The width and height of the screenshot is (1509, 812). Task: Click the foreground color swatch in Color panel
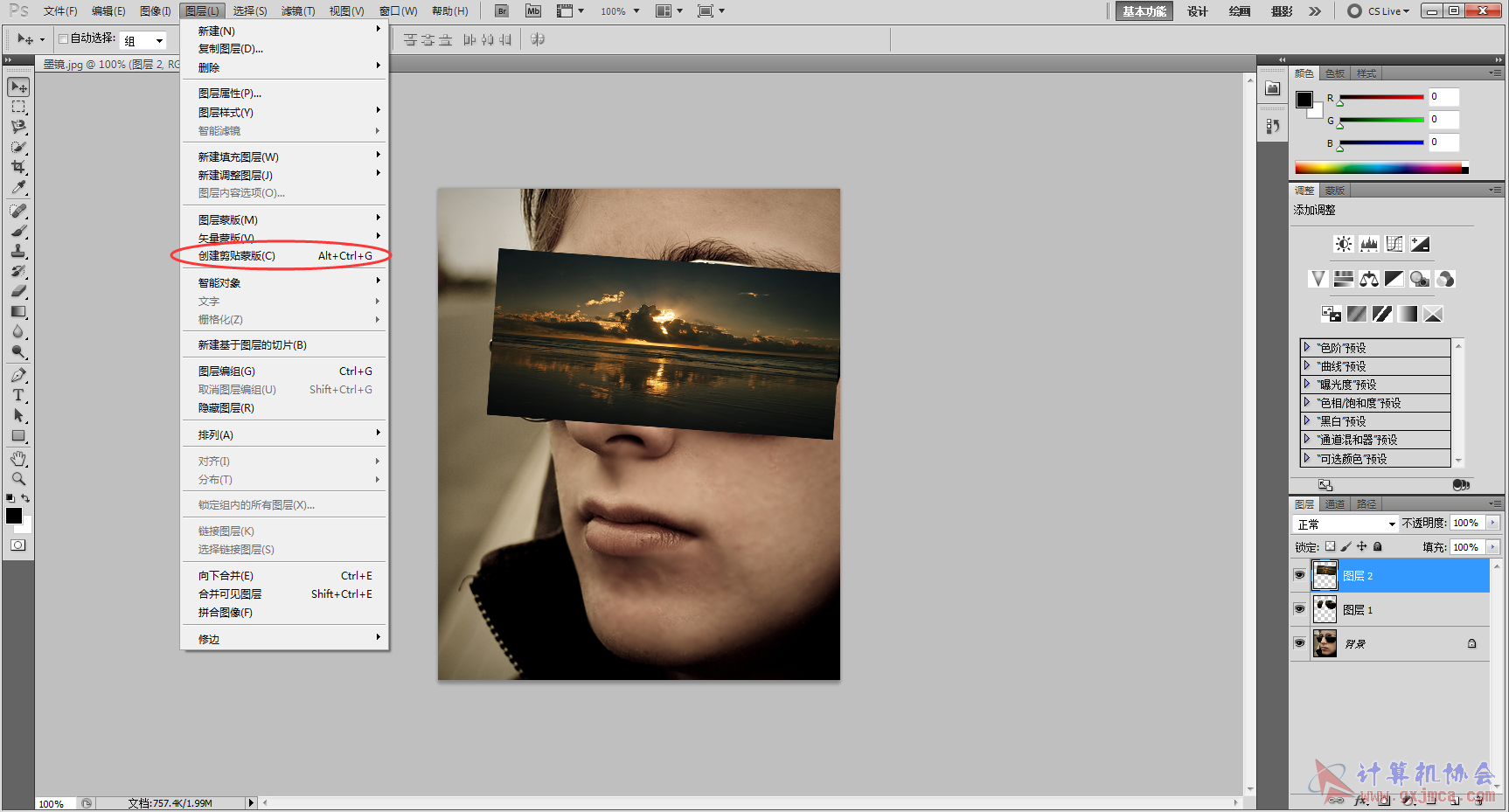[x=1304, y=99]
